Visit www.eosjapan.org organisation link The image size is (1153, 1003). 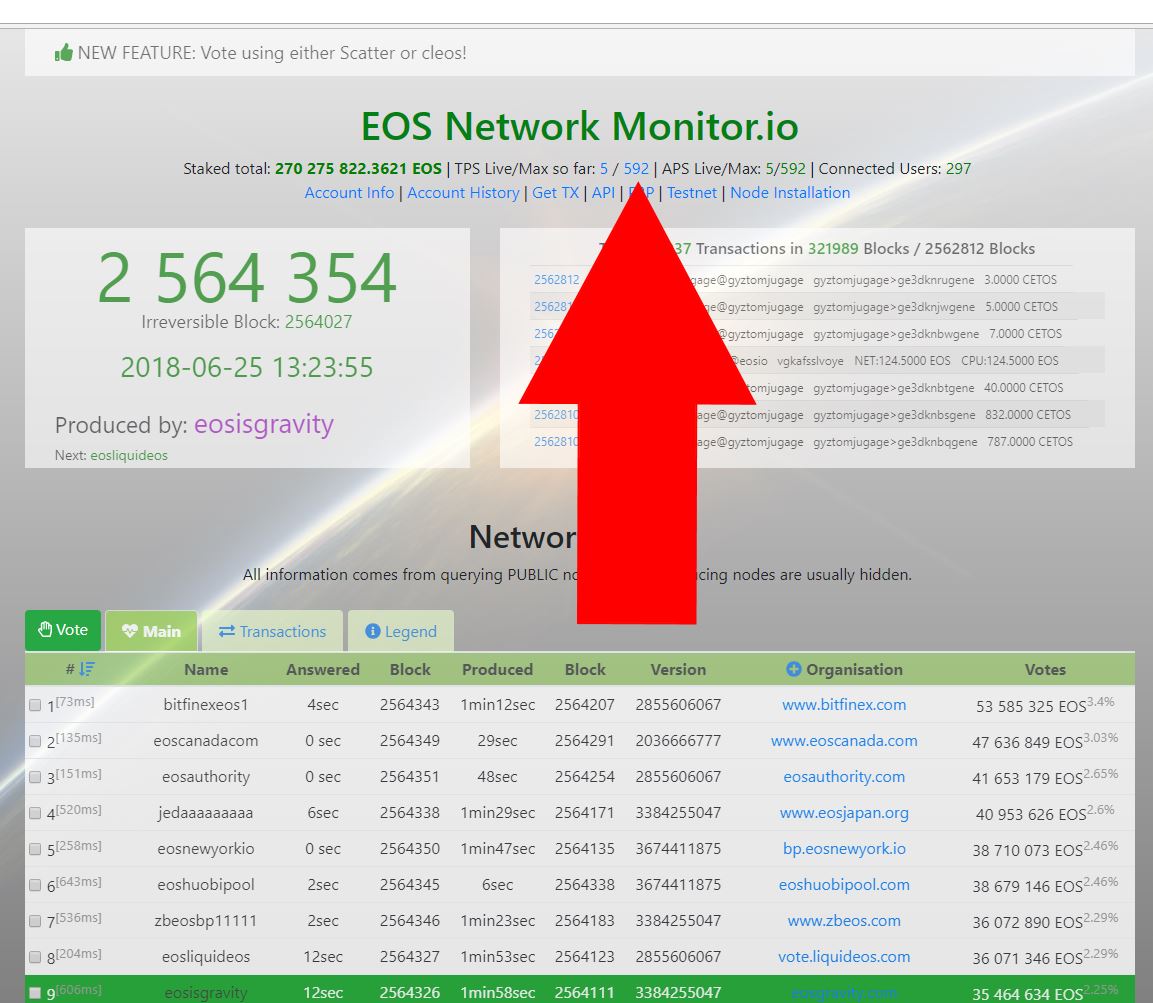[x=844, y=813]
